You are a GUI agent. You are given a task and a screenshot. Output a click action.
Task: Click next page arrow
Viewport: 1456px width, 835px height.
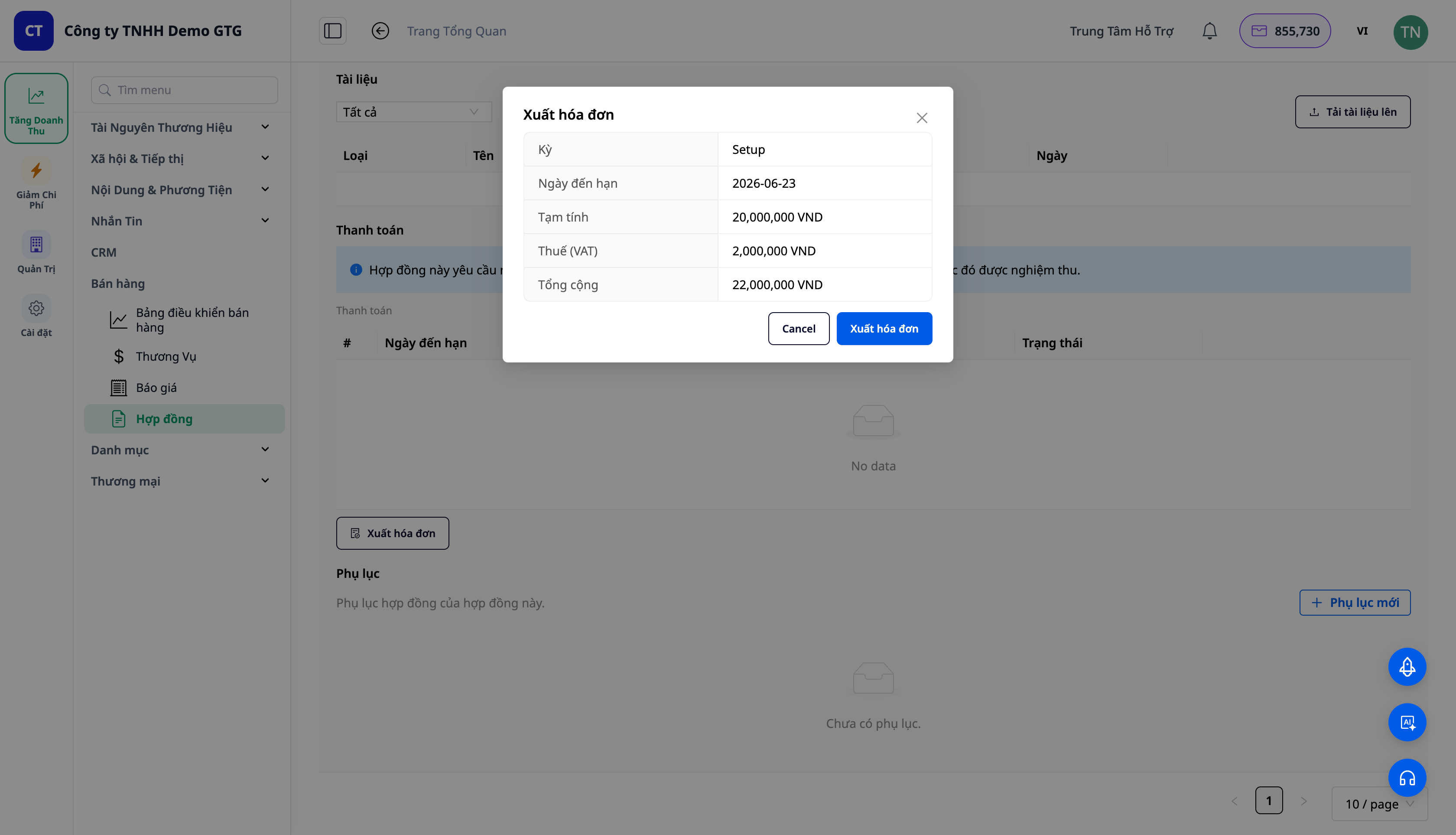coord(1303,801)
